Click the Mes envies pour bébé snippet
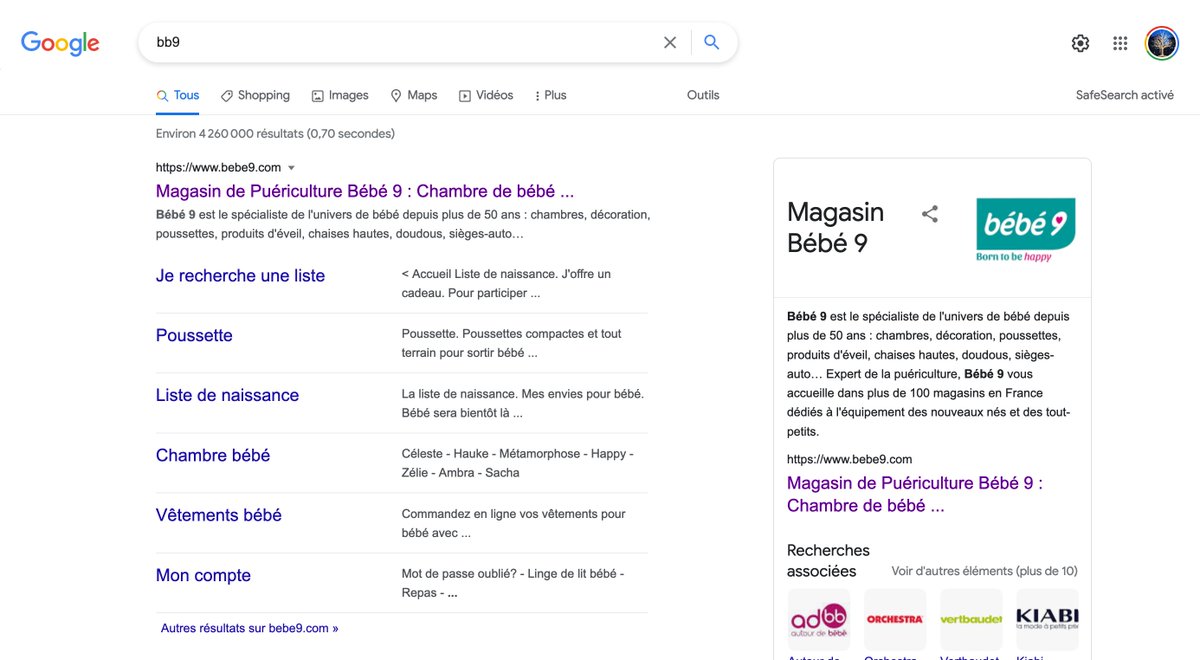 (522, 403)
